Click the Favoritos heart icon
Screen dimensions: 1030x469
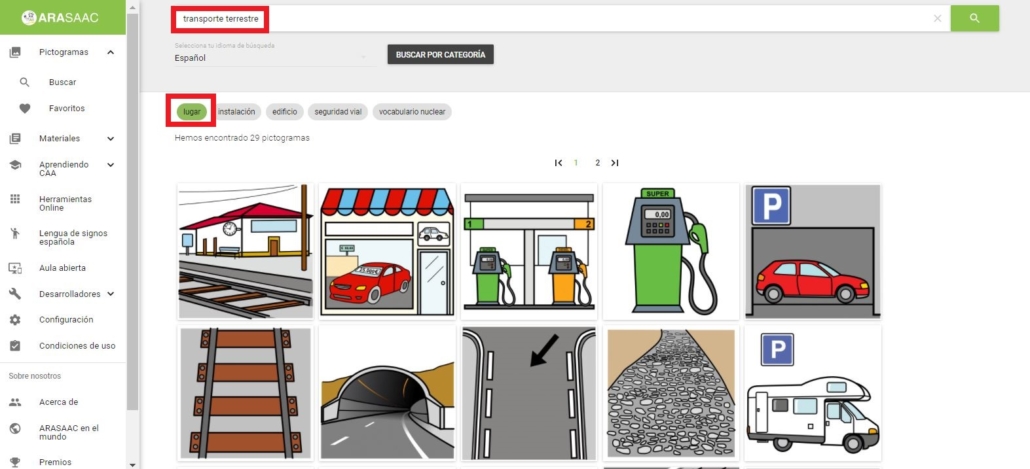(x=24, y=108)
